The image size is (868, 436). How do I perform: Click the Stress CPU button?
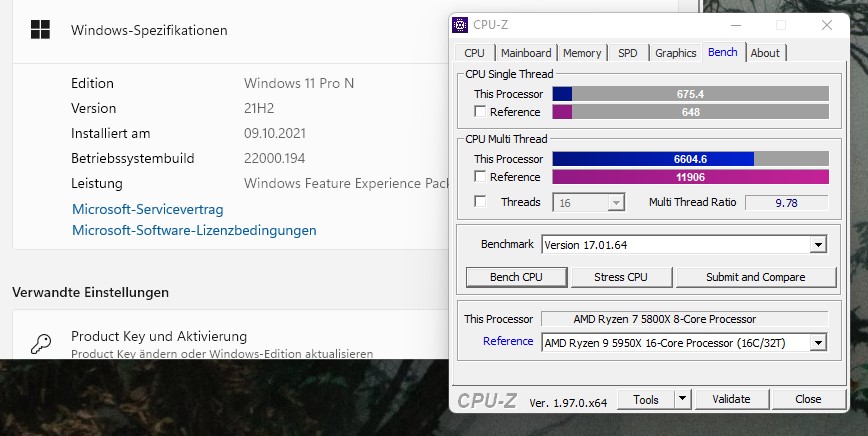click(x=621, y=277)
